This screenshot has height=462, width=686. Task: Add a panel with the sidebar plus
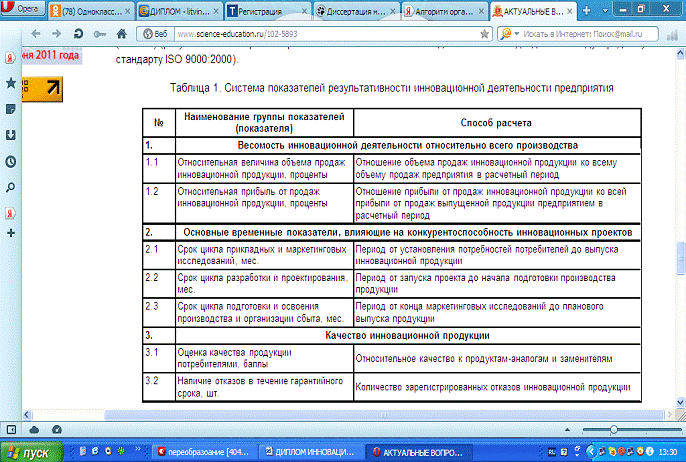point(10,233)
